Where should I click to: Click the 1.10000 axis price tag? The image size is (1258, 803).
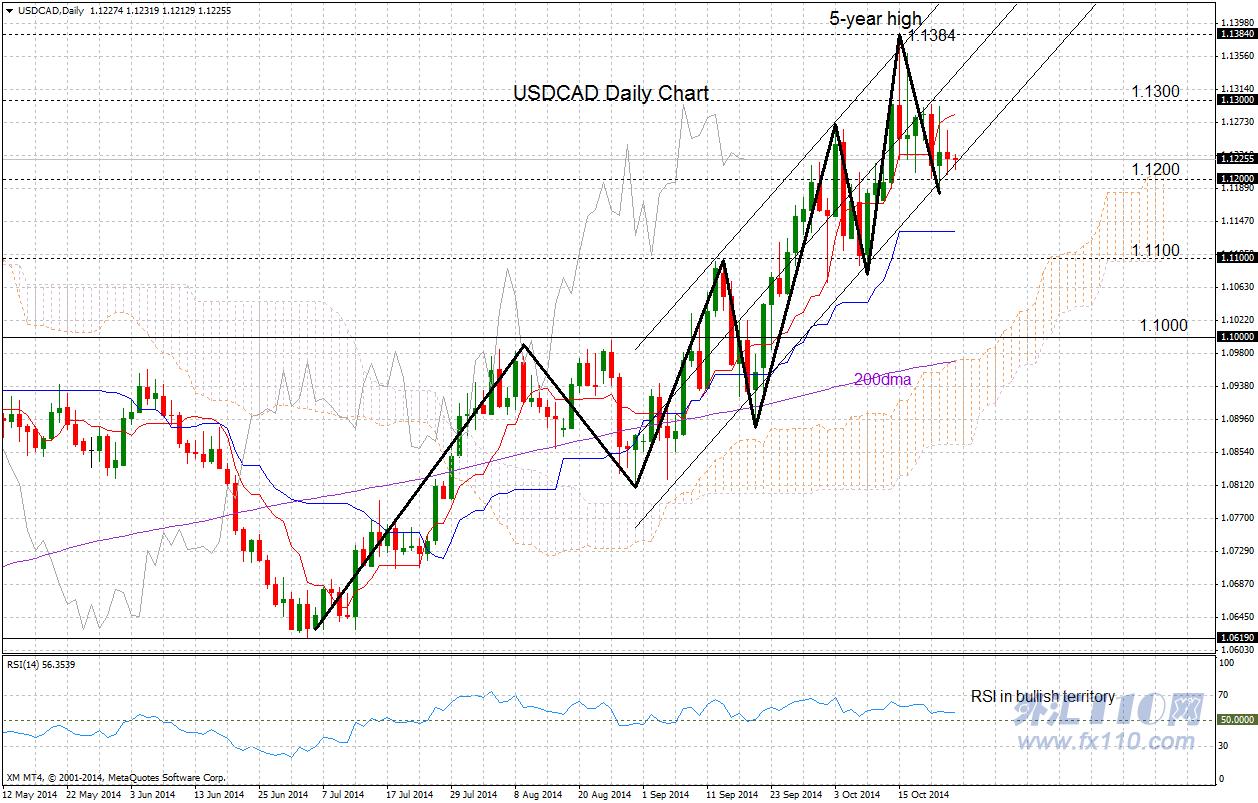[1236, 337]
